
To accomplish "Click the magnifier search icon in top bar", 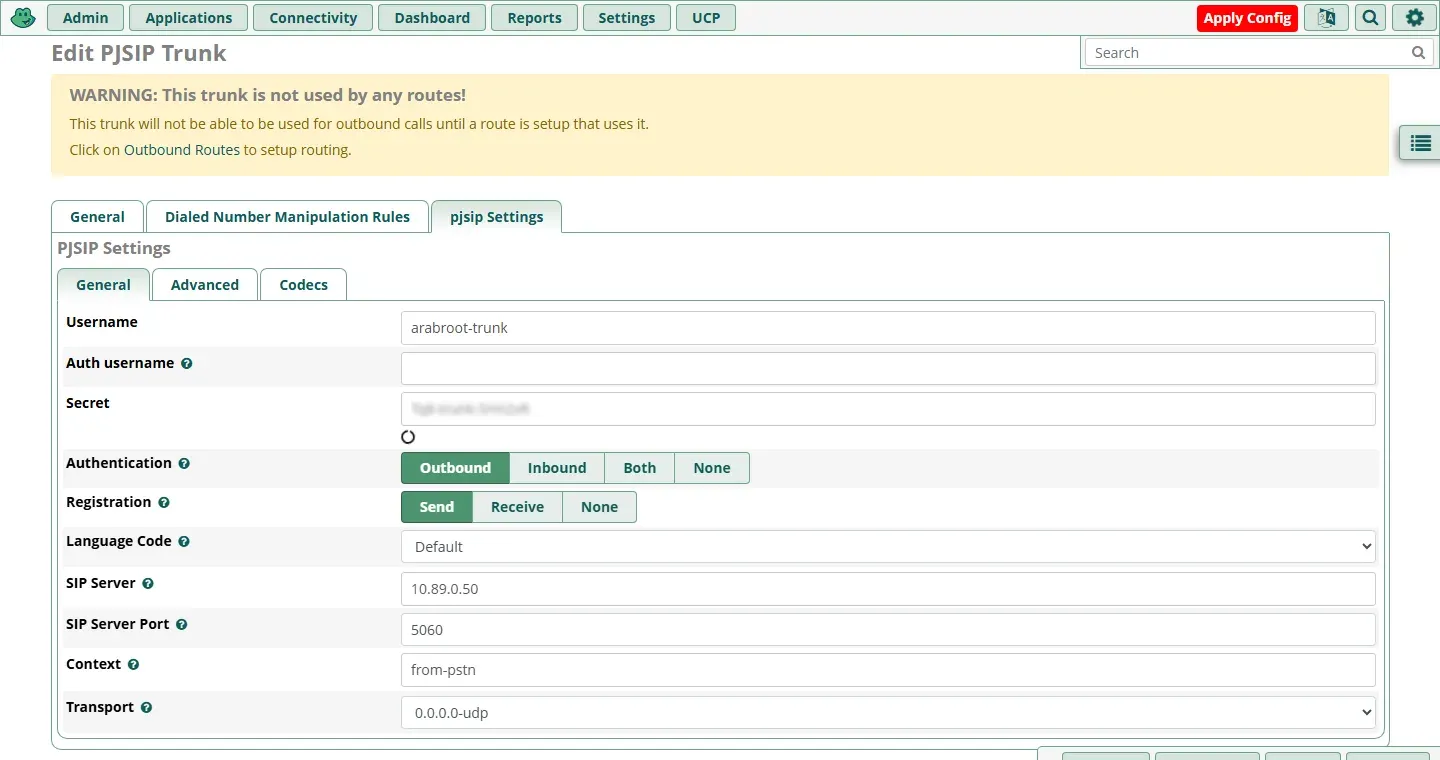I will tap(1371, 18).
